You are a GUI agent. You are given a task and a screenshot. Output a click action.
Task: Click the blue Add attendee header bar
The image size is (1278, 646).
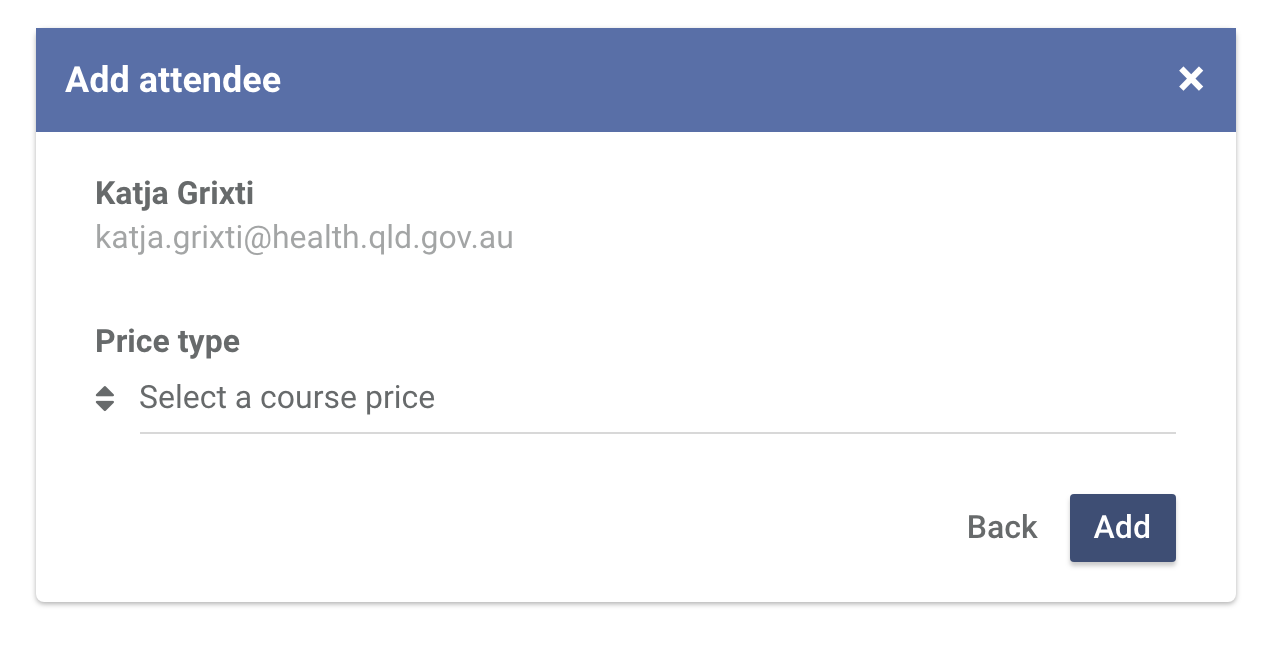pos(636,79)
